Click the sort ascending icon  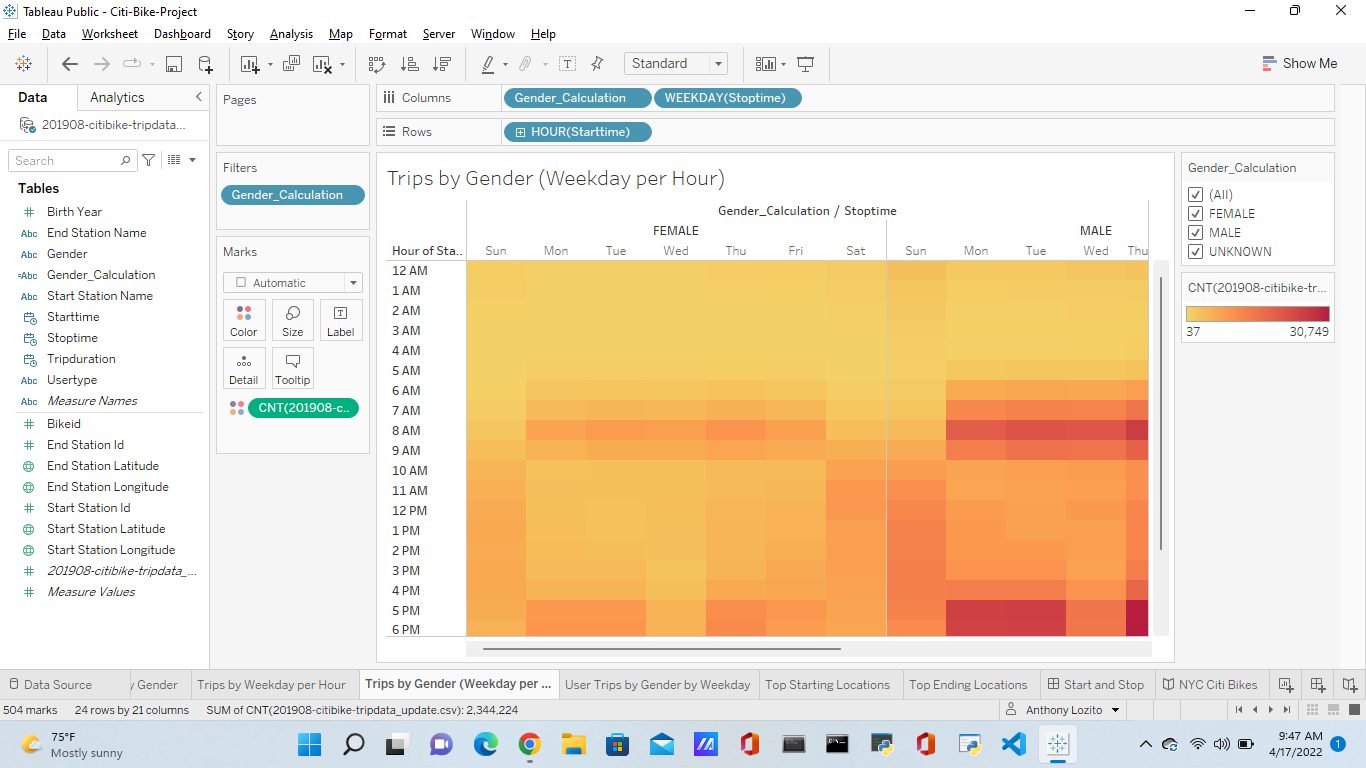[409, 64]
